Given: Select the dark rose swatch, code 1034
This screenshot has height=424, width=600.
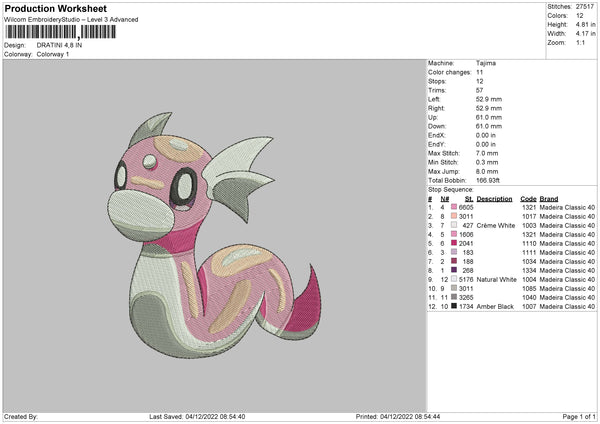Looking at the screenshot, I should pos(454,261).
